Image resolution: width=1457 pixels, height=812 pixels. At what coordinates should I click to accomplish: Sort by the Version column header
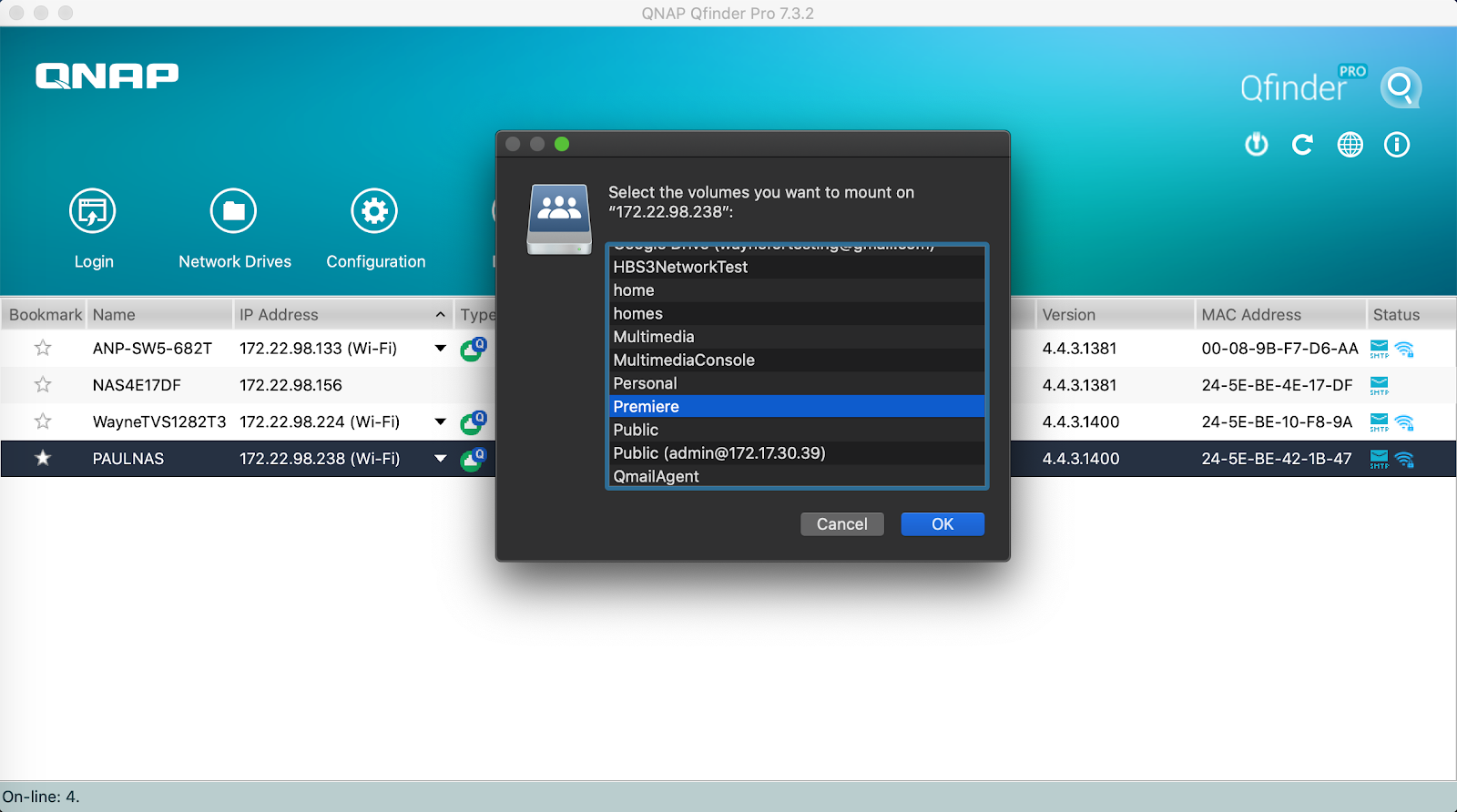(x=1116, y=314)
